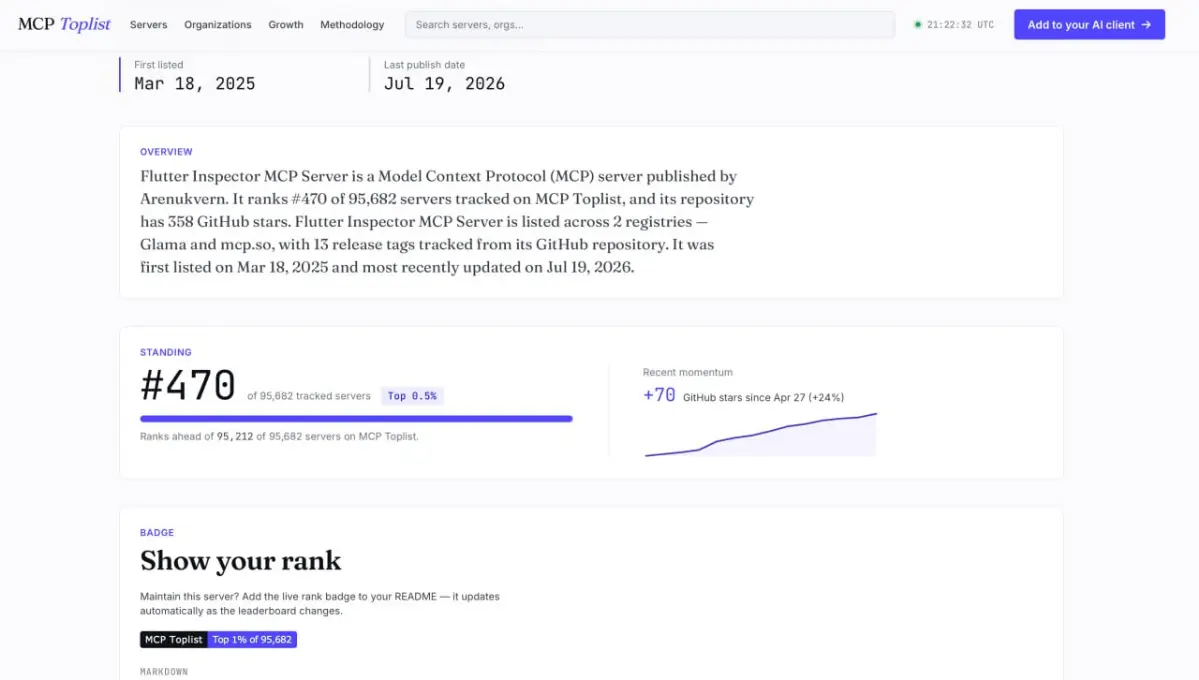Open the Growth nav item

pyautogui.click(x=285, y=24)
